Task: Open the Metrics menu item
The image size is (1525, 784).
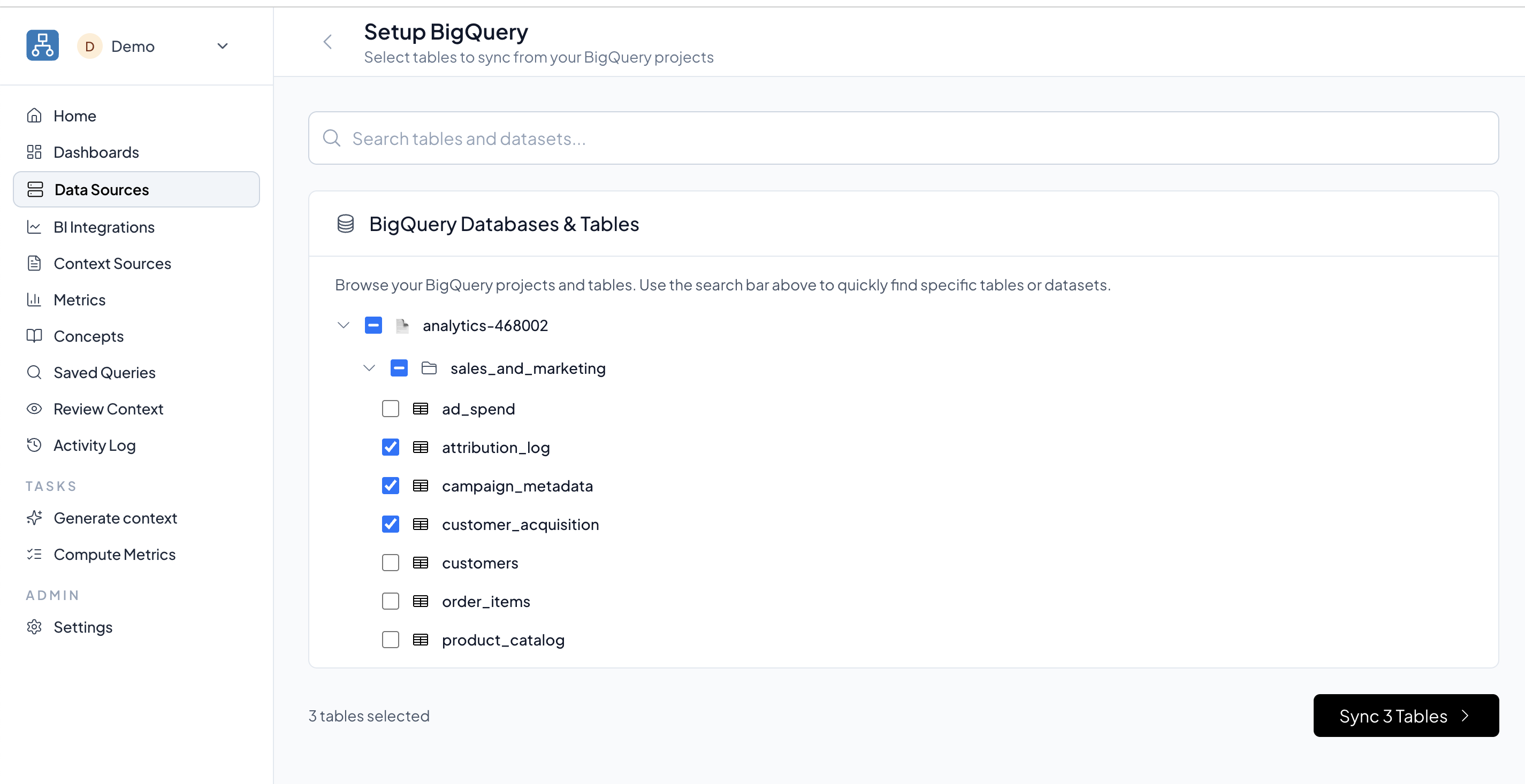Action: coord(79,300)
